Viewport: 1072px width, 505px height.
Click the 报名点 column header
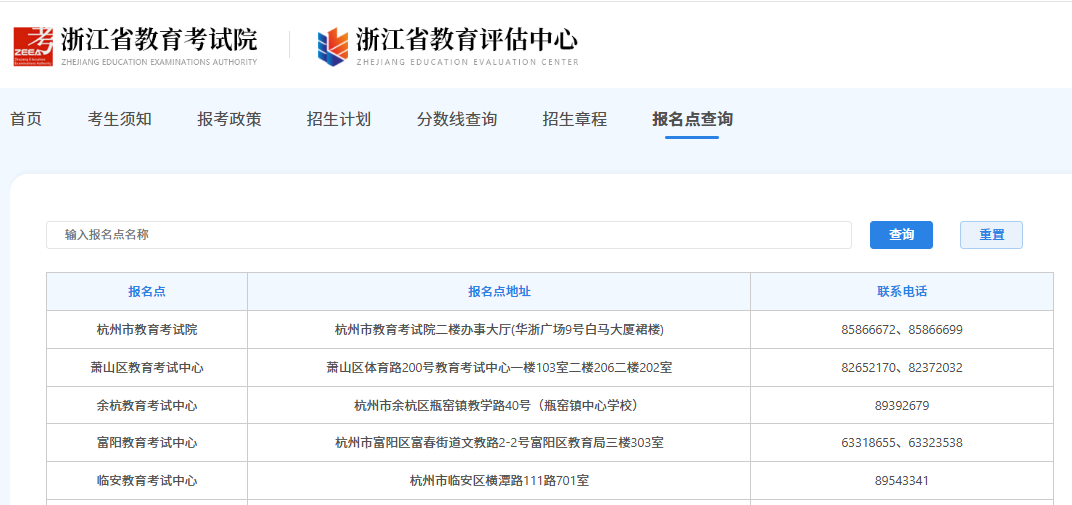pyautogui.click(x=147, y=292)
